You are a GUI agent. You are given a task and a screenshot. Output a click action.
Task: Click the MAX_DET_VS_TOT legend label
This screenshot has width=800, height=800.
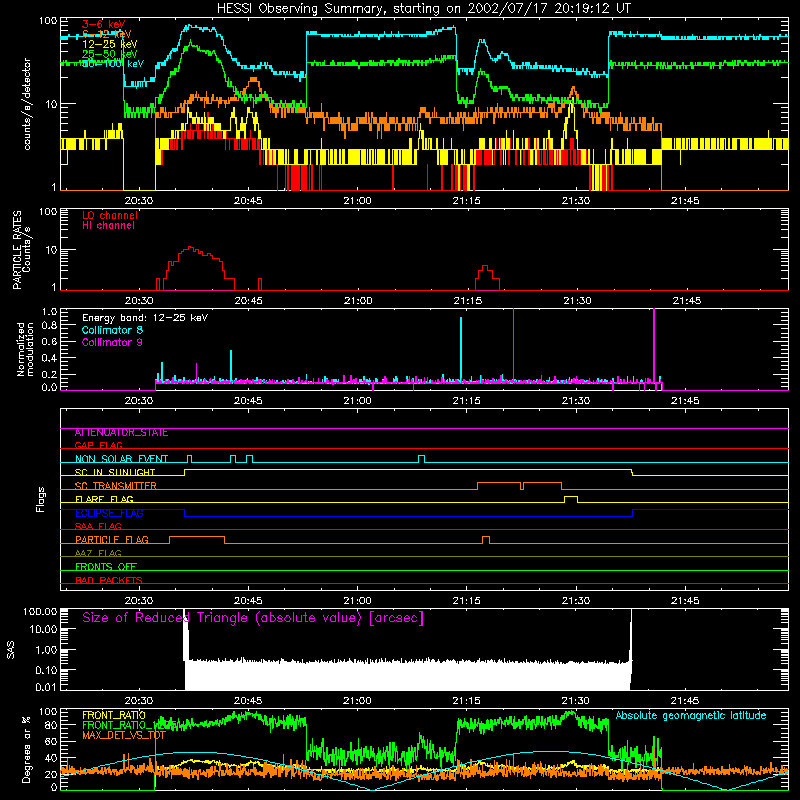(124, 735)
